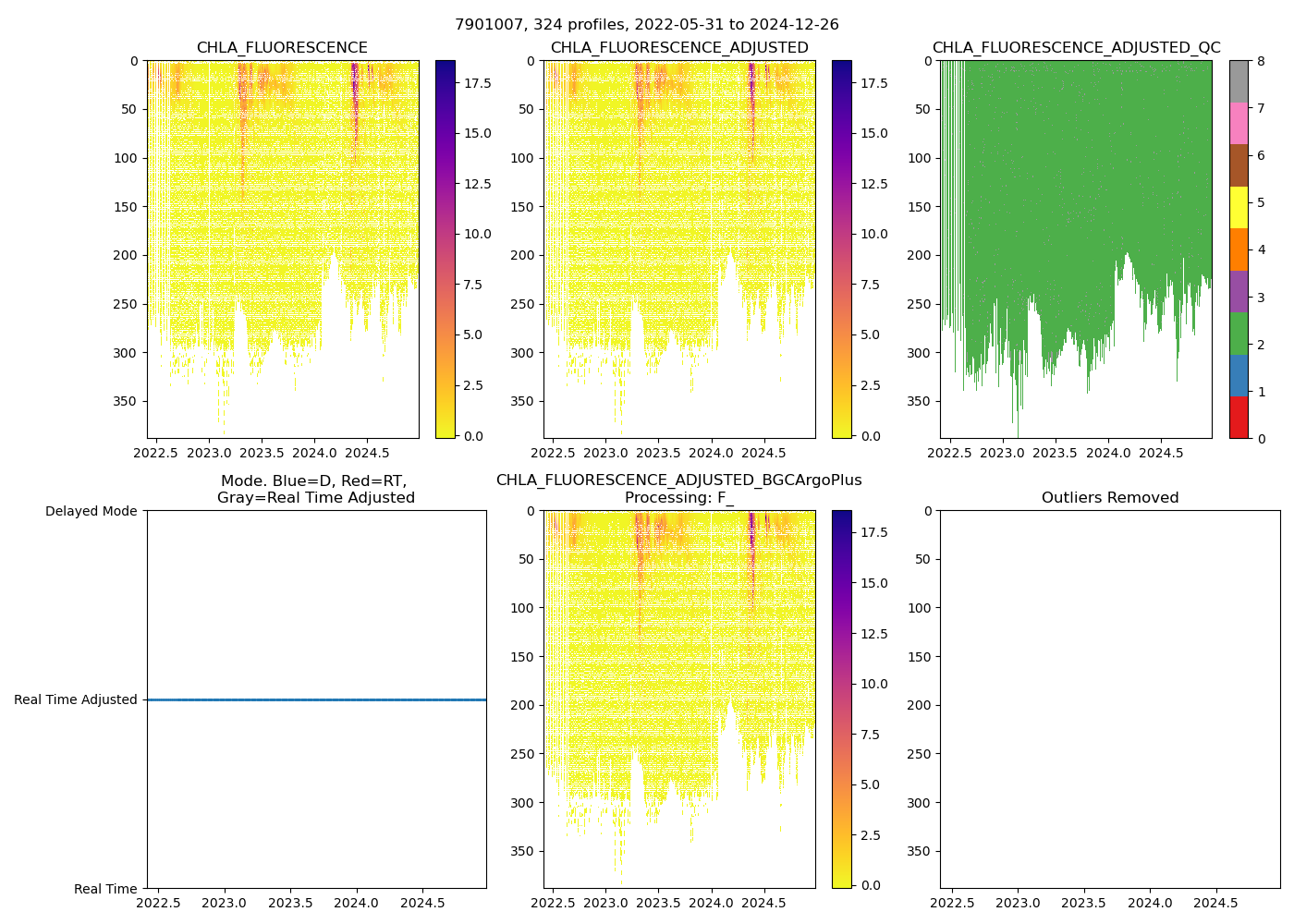Click the Real Time Adjusted y-axis label
The height and width of the screenshot is (924, 1294).
coord(76,700)
